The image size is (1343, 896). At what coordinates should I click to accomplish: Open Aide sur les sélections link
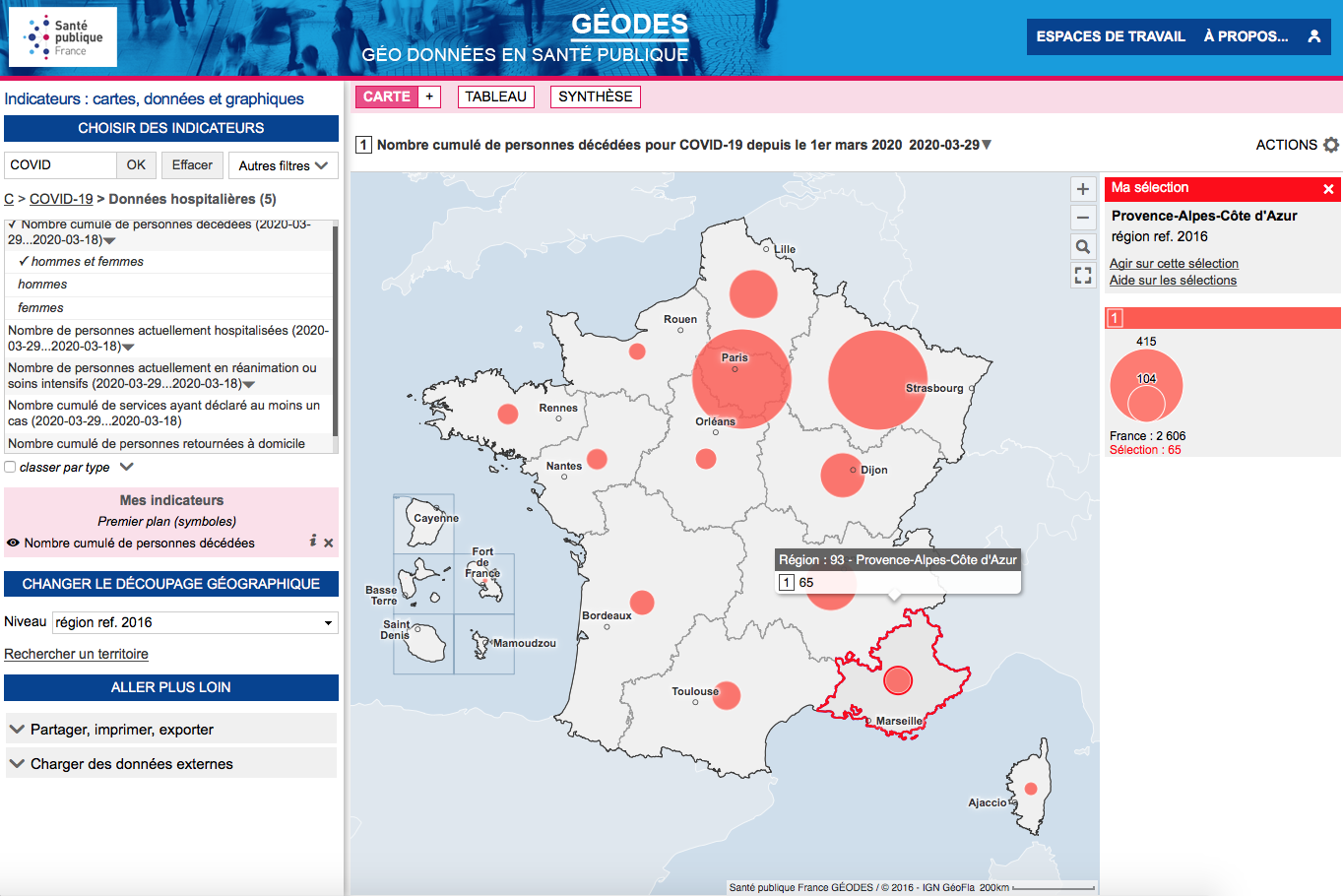[x=1173, y=281]
